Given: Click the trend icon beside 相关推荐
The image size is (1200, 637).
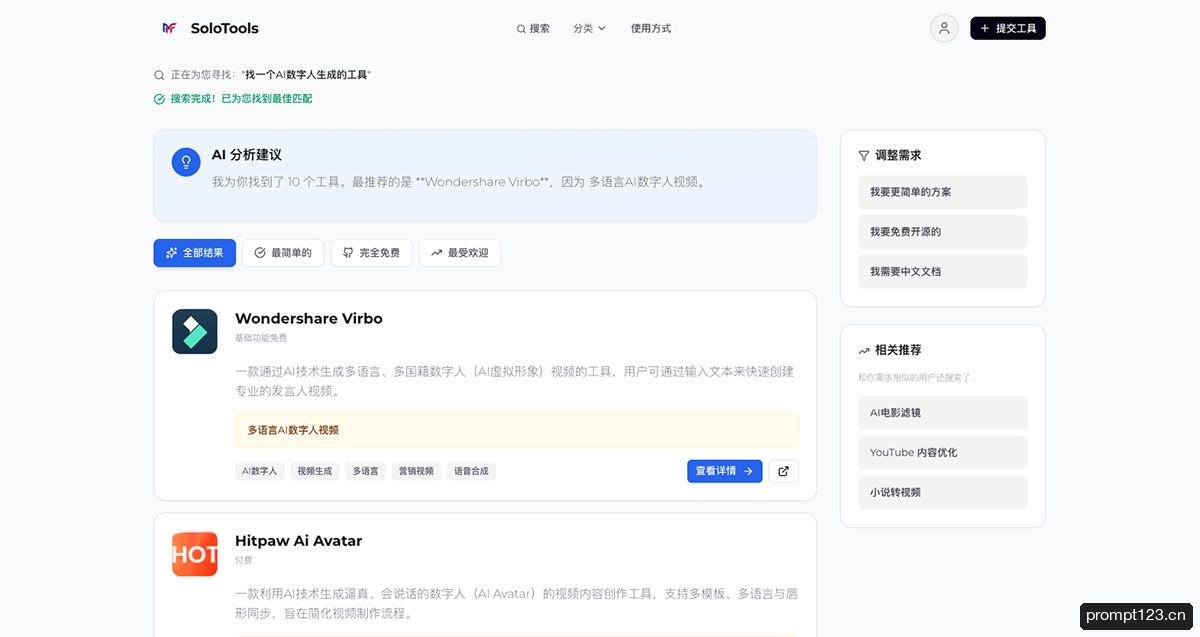Looking at the screenshot, I should [864, 351].
